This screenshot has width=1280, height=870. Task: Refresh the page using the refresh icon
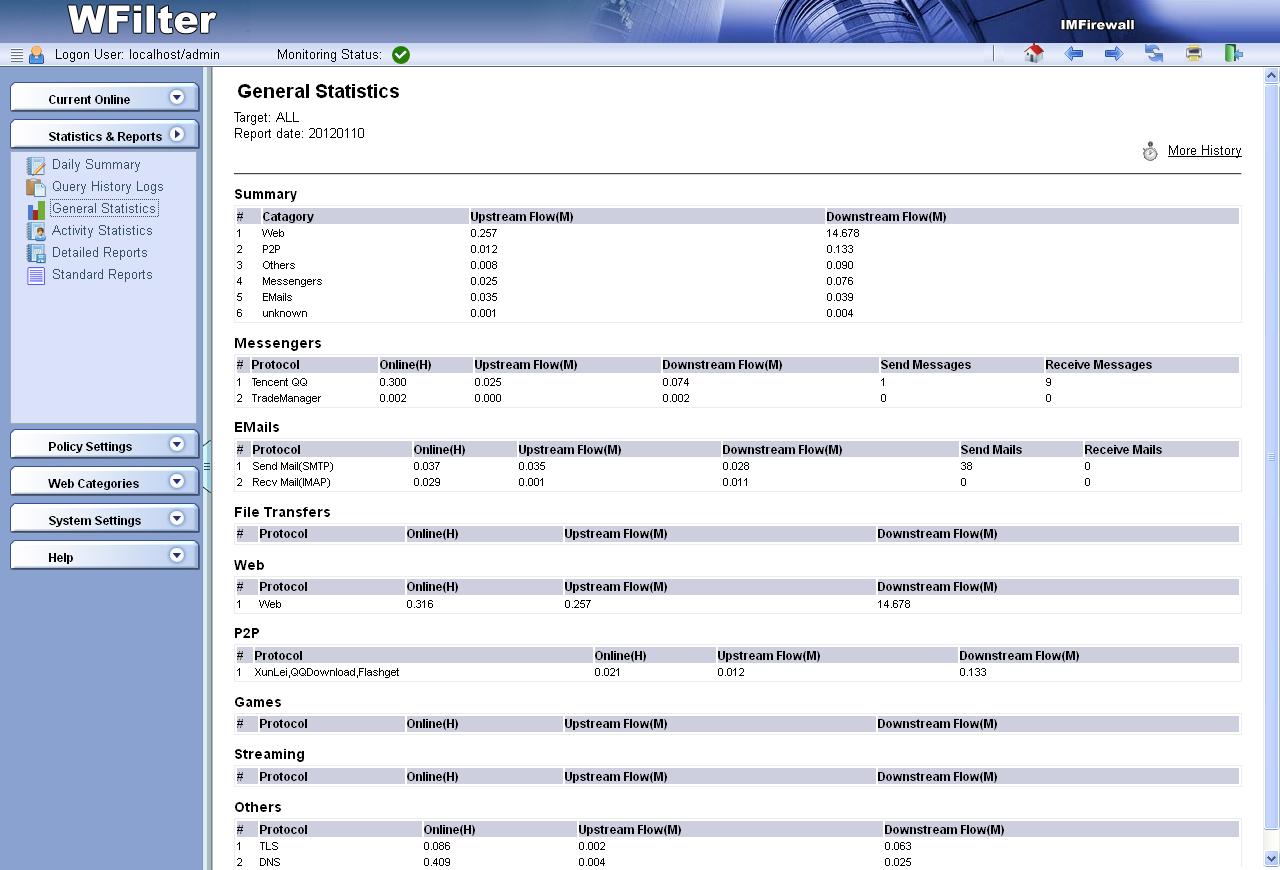tap(1154, 54)
